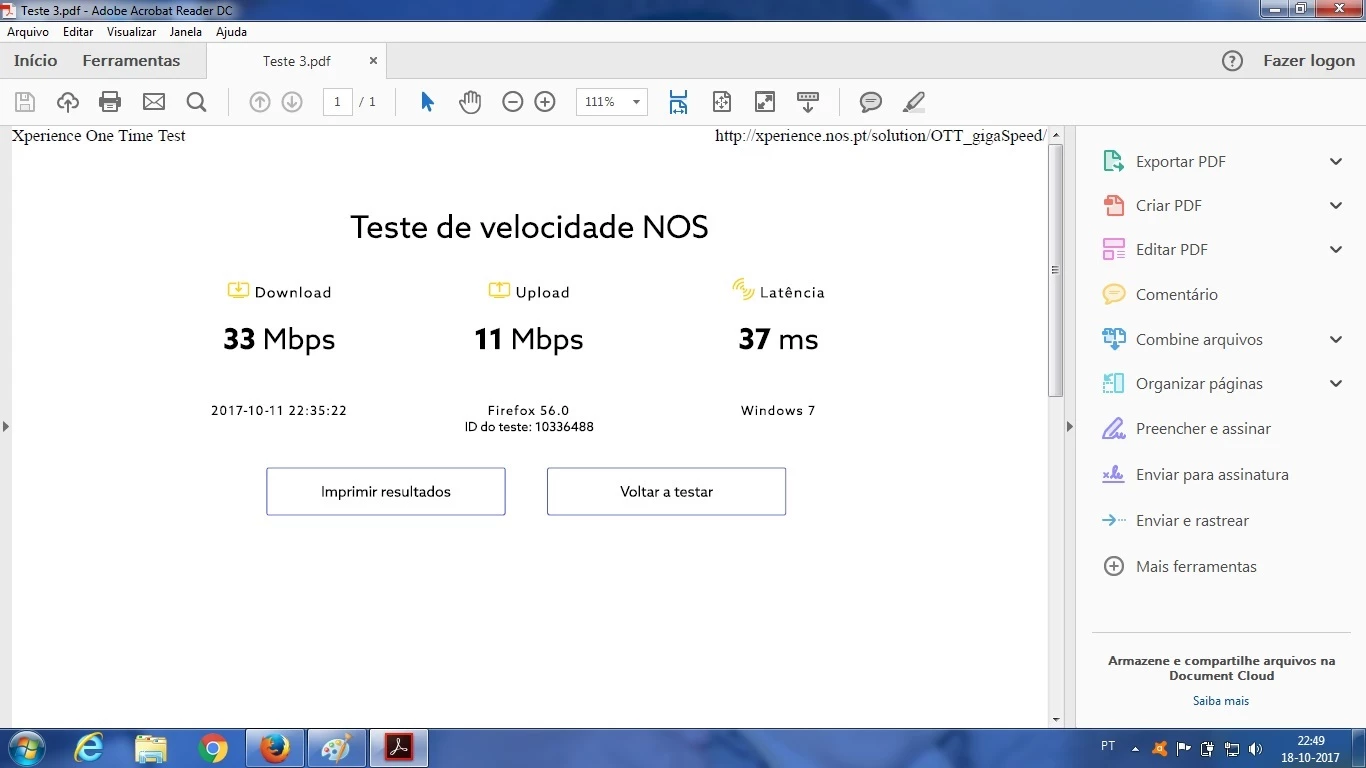This screenshot has height=768, width=1366.
Task: Expand the Editar PDF chevron
Action: pos(1336,250)
